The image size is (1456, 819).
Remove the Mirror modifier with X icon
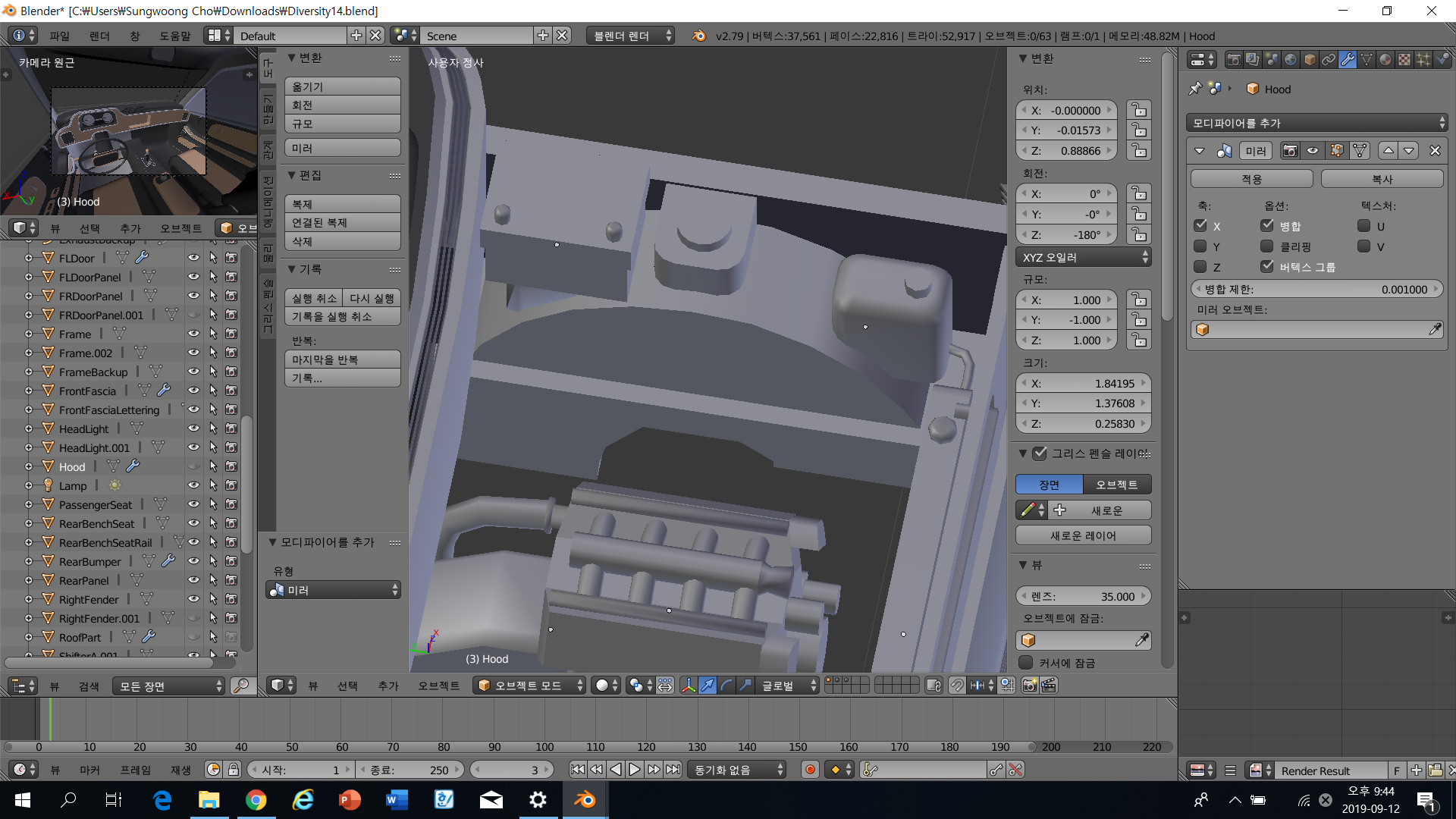click(1435, 151)
